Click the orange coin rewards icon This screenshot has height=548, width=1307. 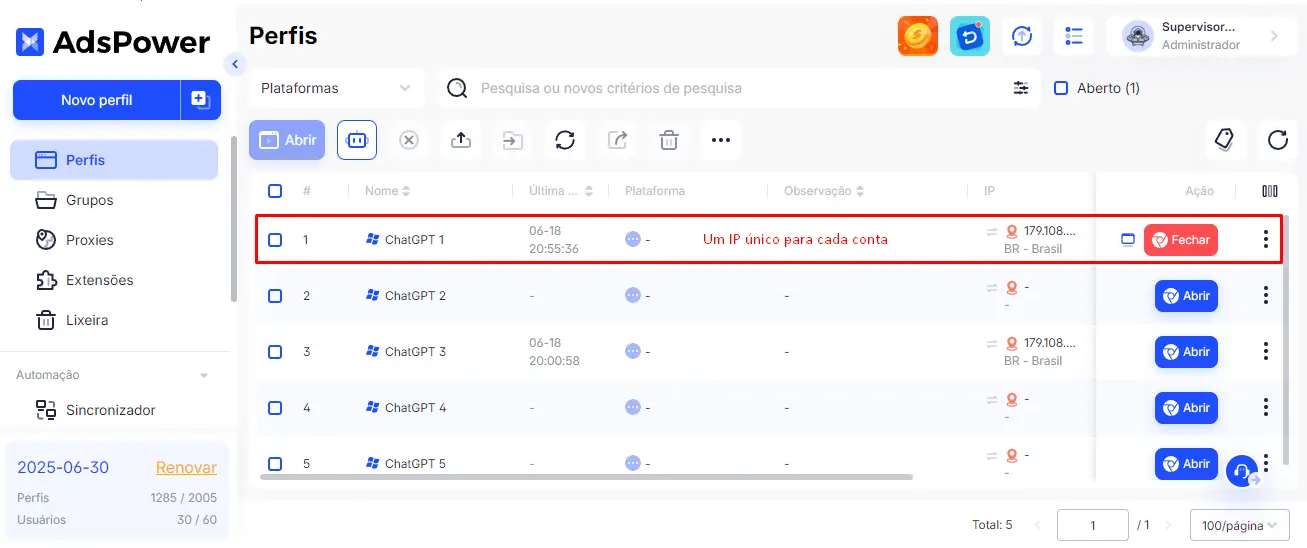[x=917, y=36]
